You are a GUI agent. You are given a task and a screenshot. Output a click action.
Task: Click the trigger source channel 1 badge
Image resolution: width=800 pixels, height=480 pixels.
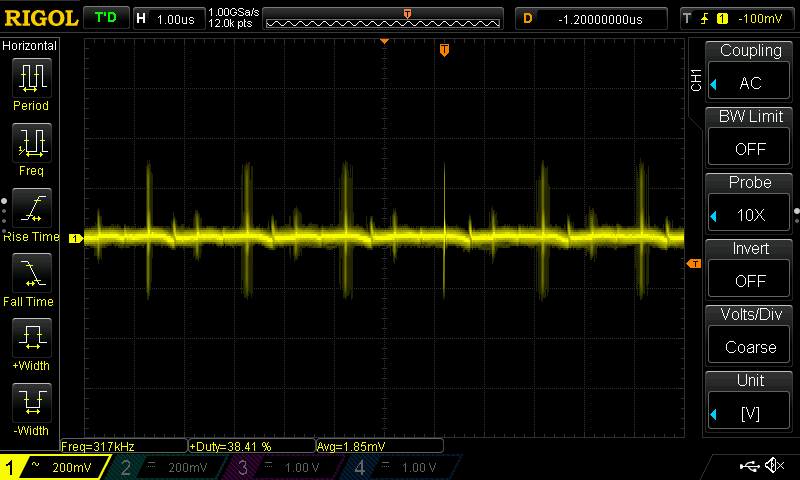click(722, 19)
